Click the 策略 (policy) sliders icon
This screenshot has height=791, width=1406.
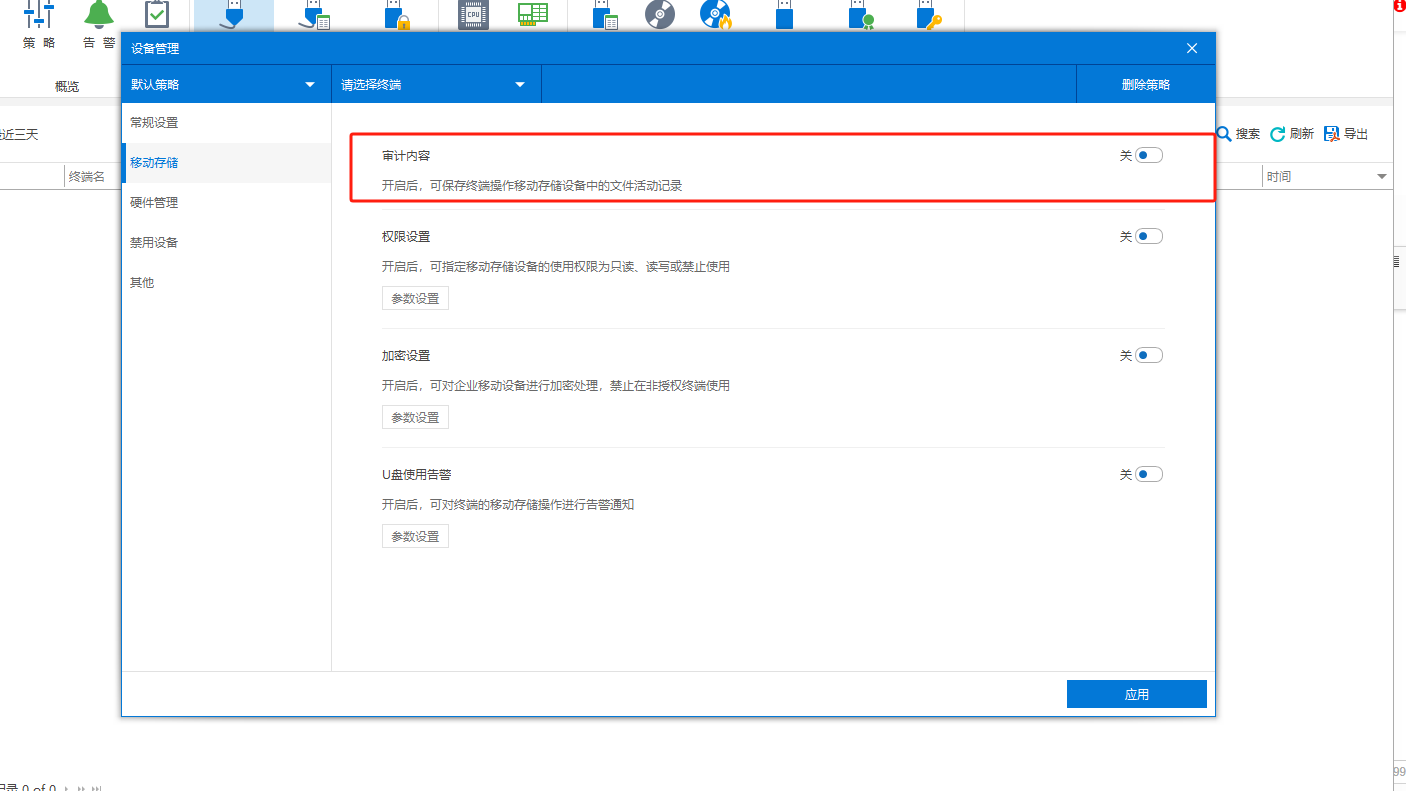point(39,14)
